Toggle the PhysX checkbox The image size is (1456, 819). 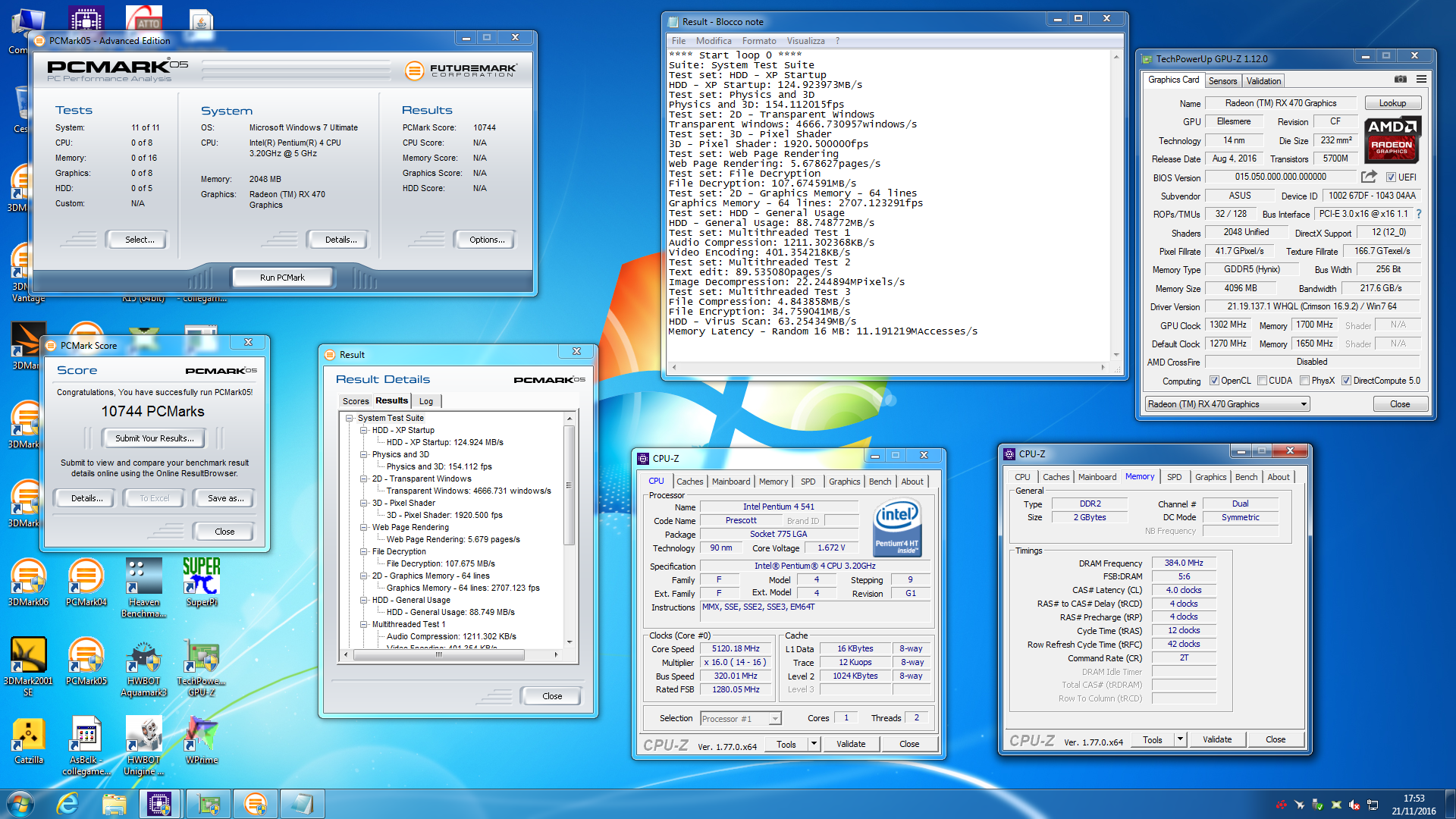point(1304,381)
